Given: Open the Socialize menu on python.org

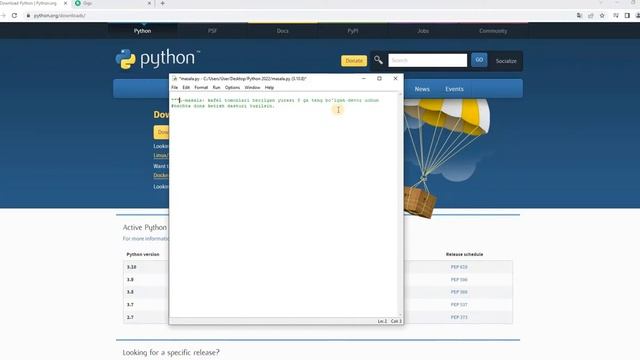Looking at the screenshot, I should coord(506,61).
